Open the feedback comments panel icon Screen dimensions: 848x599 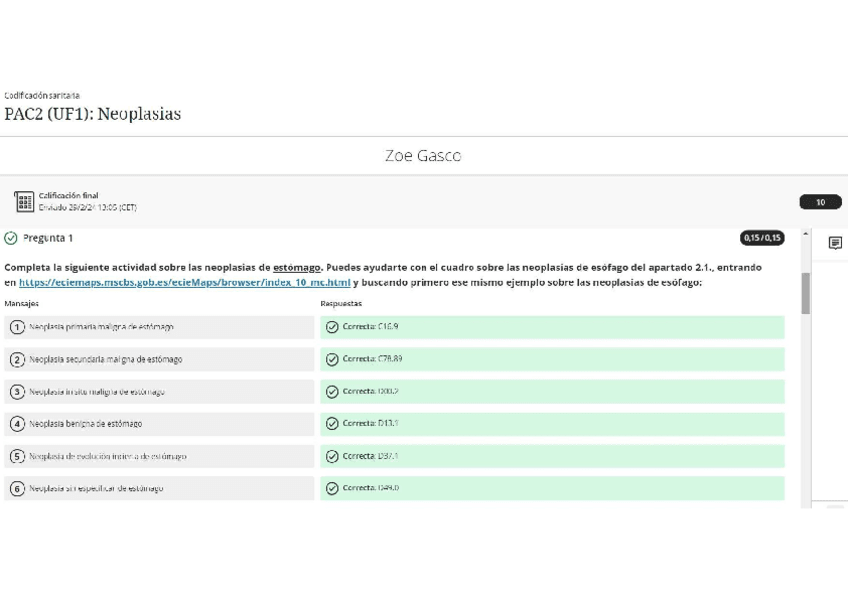(x=835, y=243)
